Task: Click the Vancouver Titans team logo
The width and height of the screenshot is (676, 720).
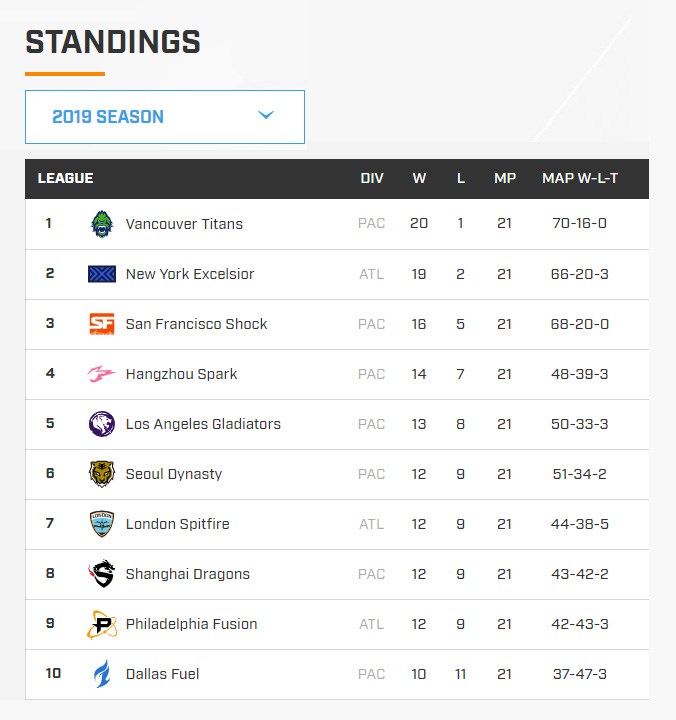Action: tap(101, 224)
